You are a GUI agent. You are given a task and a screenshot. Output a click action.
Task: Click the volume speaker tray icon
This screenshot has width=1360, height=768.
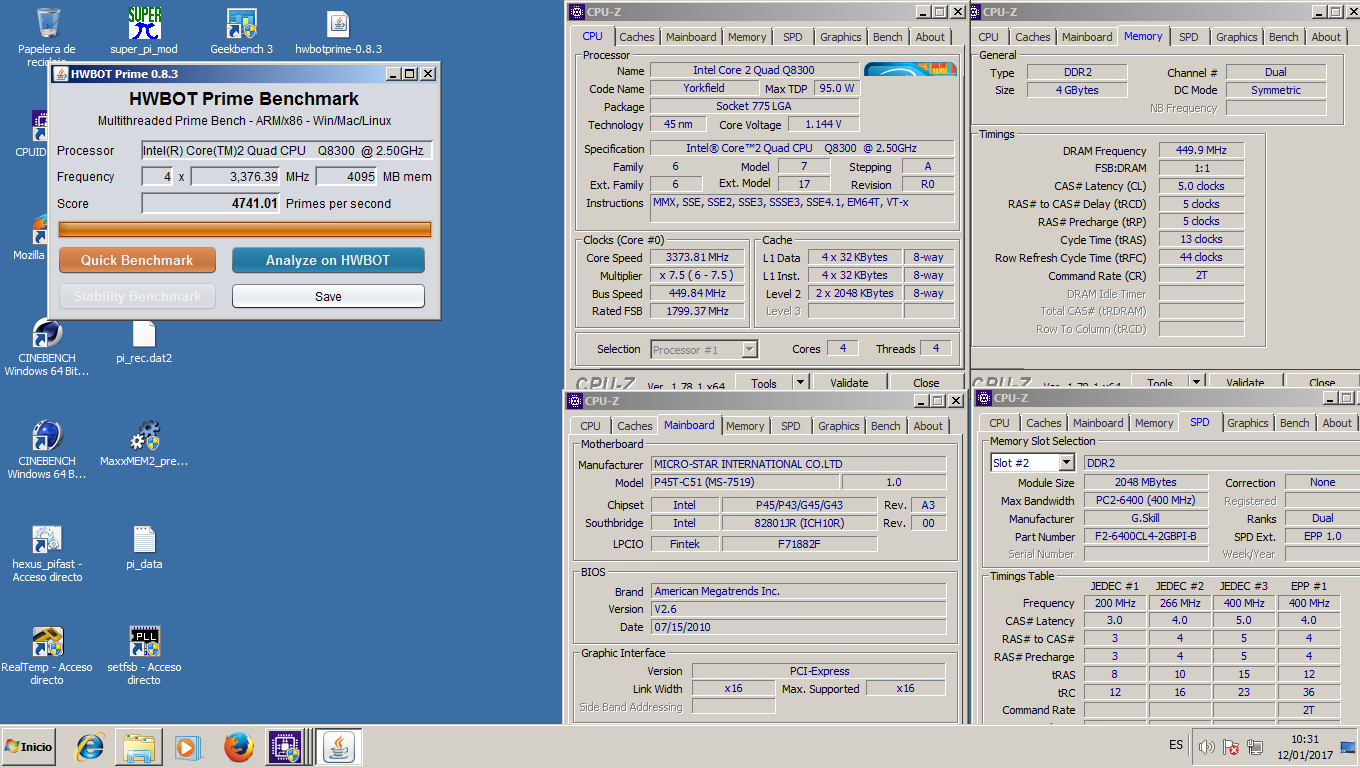1206,747
